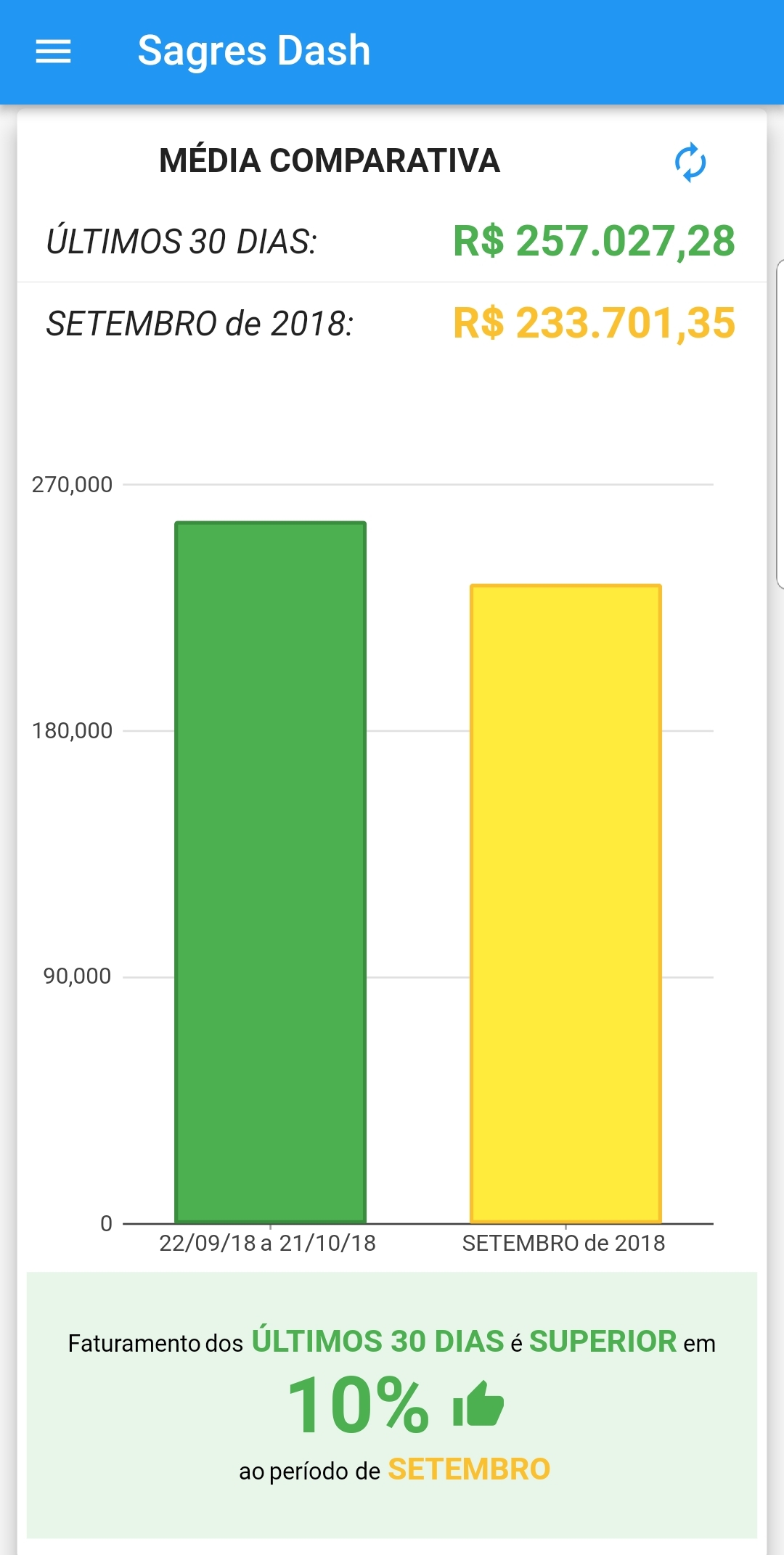This screenshot has height=1555, width=784.
Task: Tap the green SUPERIOR word in summary
Action: point(603,1342)
